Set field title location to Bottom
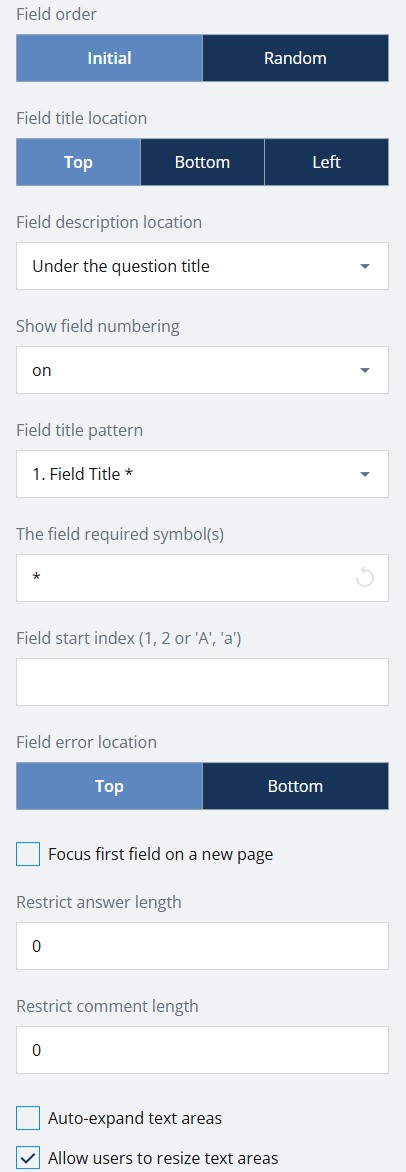The width and height of the screenshot is (406, 1172). click(x=202, y=161)
